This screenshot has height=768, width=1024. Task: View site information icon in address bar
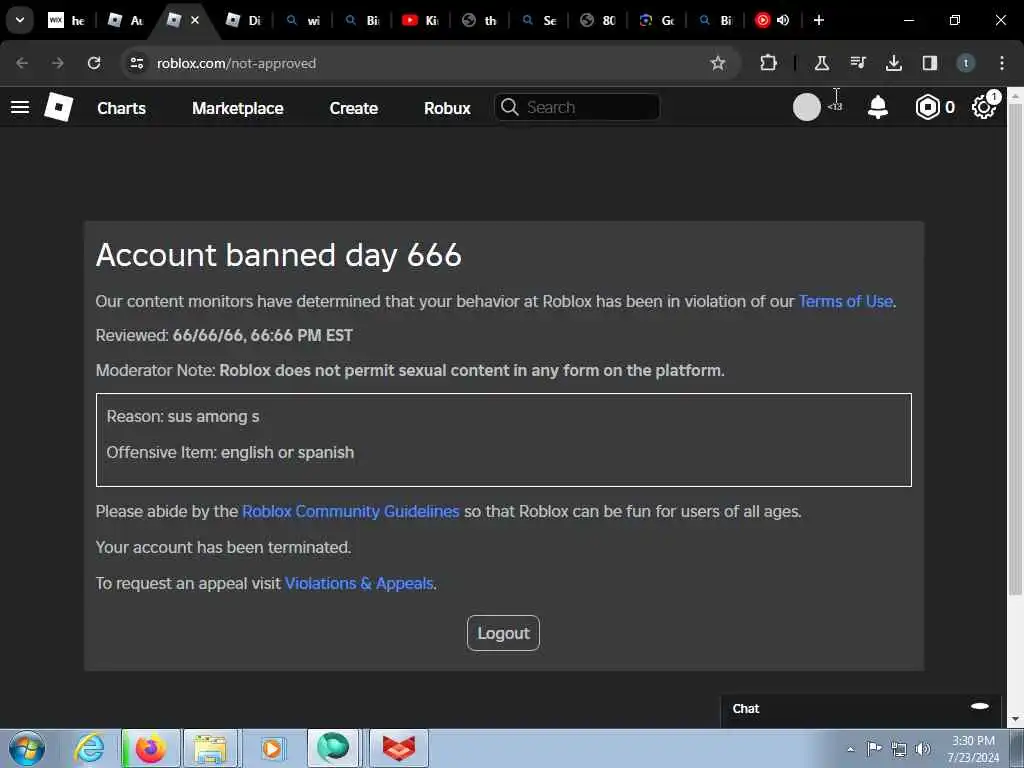(136, 63)
